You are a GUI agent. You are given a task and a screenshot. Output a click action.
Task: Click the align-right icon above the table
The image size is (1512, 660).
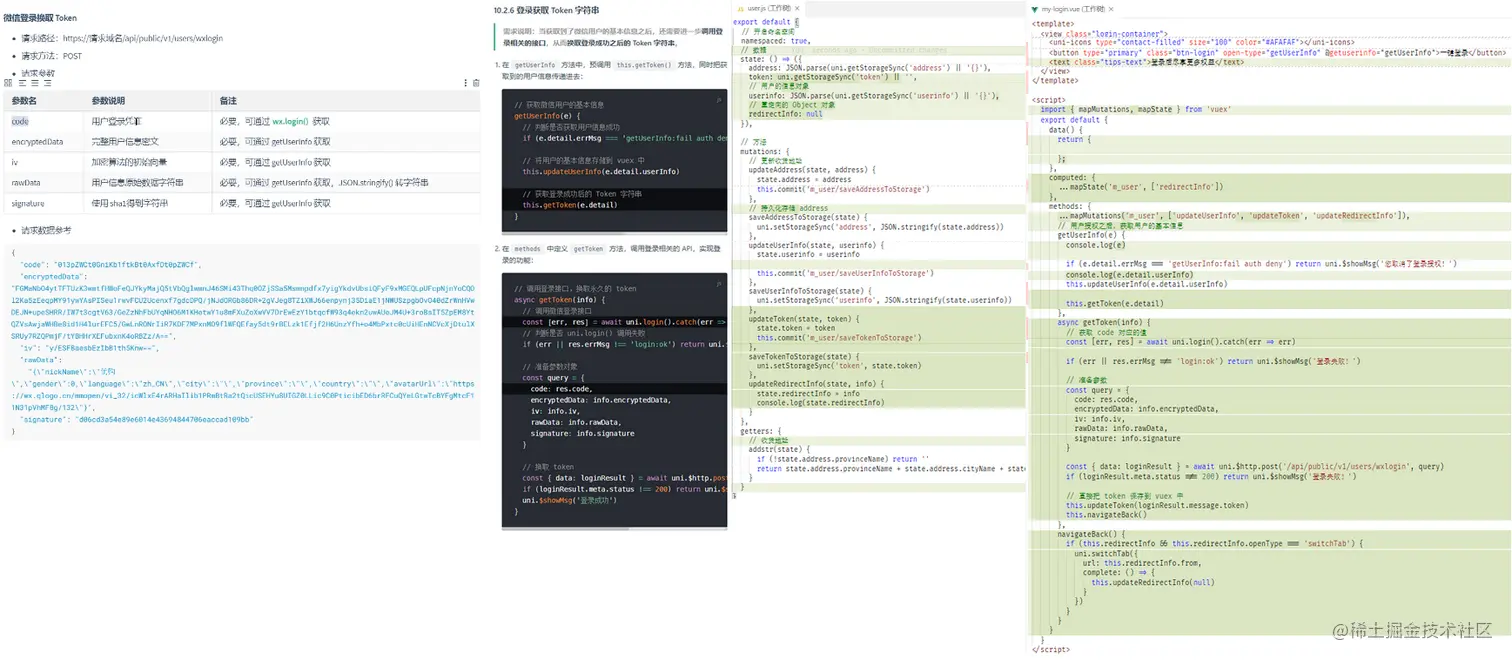(48, 83)
